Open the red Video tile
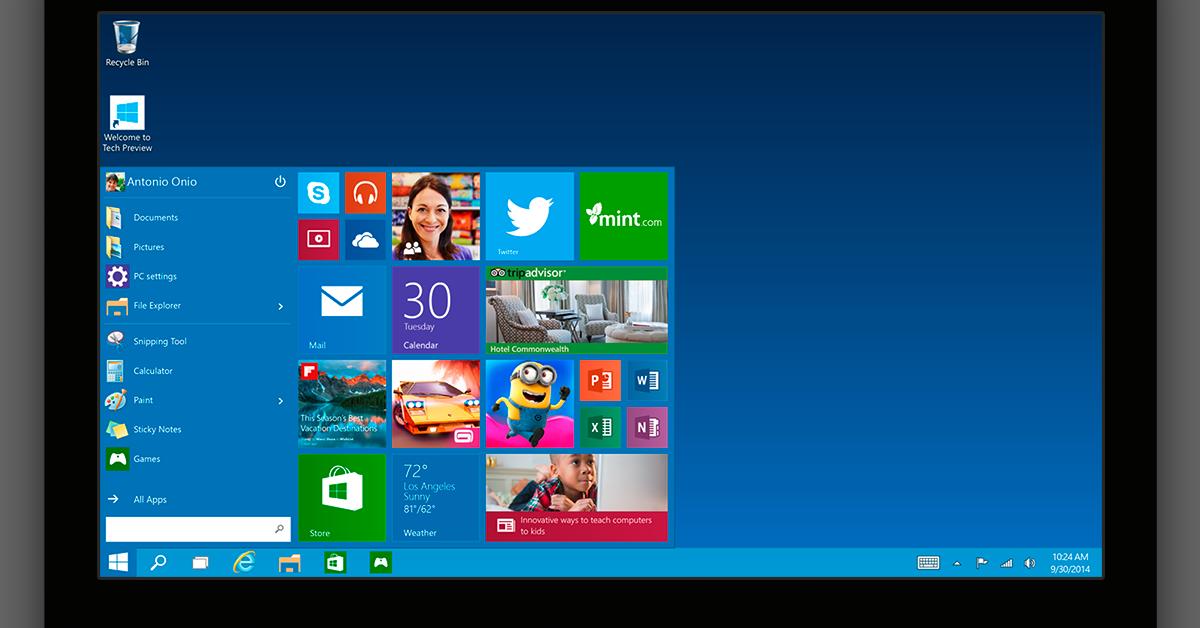The image size is (1200, 628). (319, 240)
